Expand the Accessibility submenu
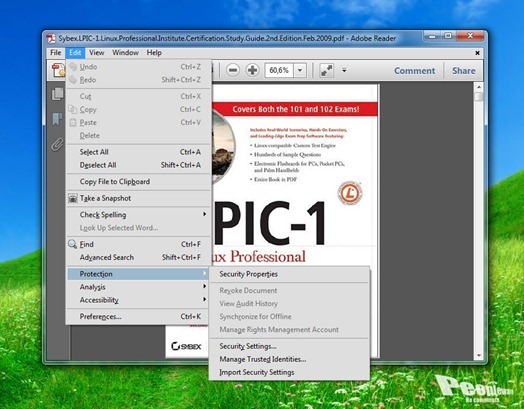Screen dimensions: 524x409 [138, 300]
